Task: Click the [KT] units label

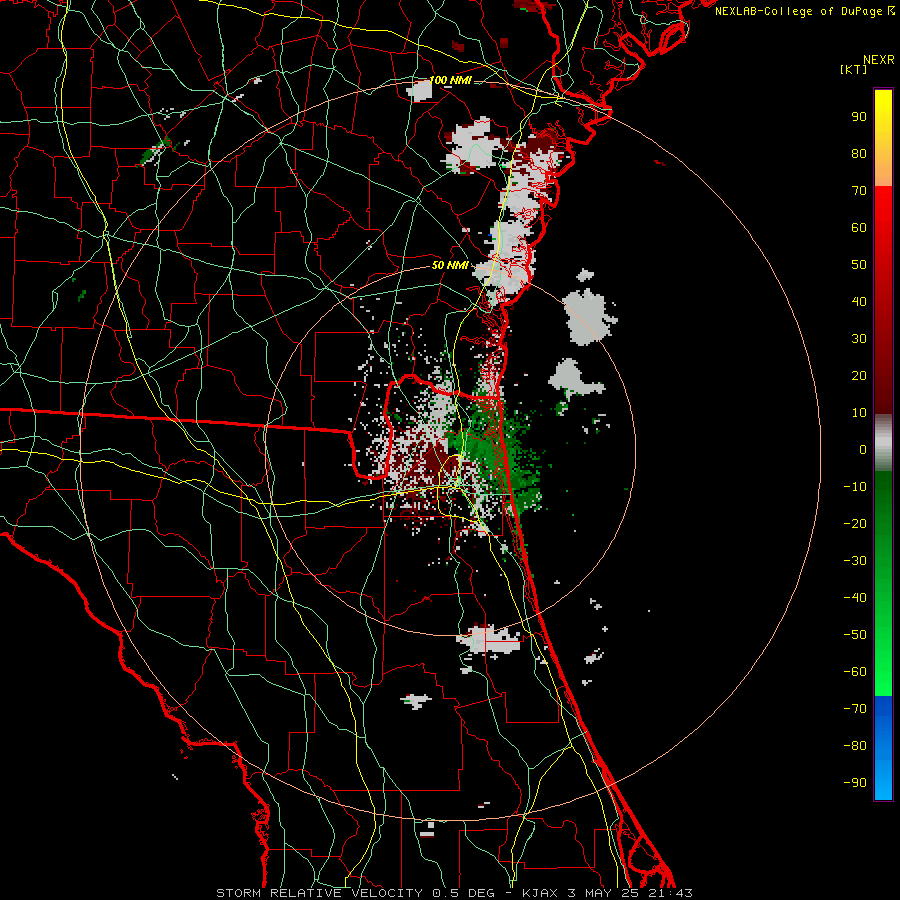Action: [854, 69]
